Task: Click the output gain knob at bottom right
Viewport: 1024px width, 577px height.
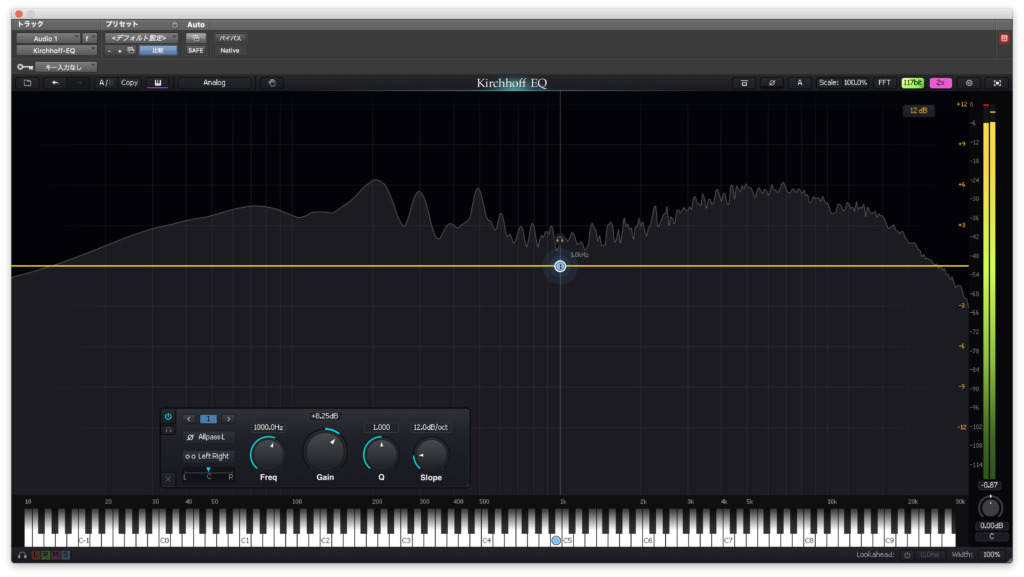Action: [x=990, y=507]
